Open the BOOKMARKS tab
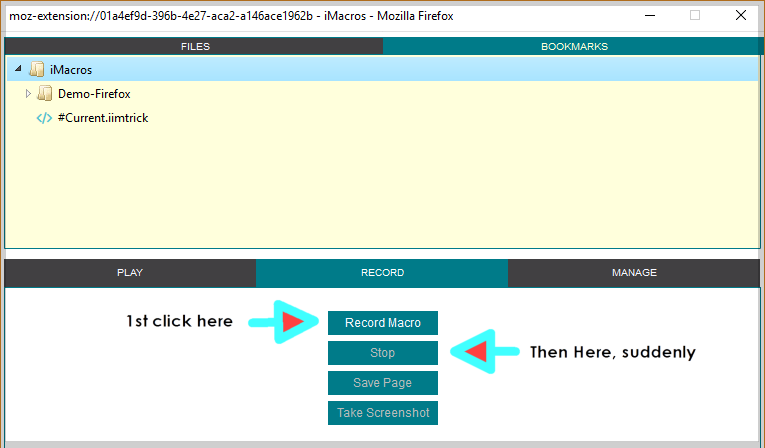765x448 pixels. pos(574,46)
